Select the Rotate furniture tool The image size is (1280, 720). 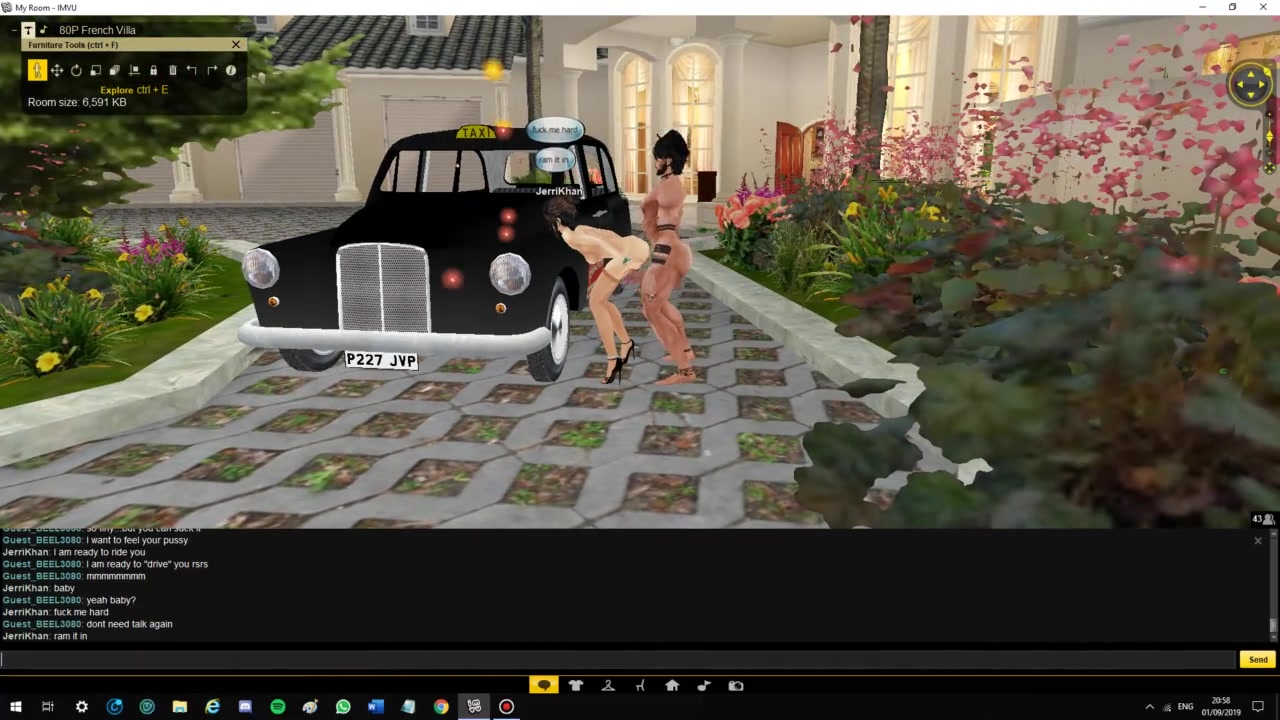(76, 70)
